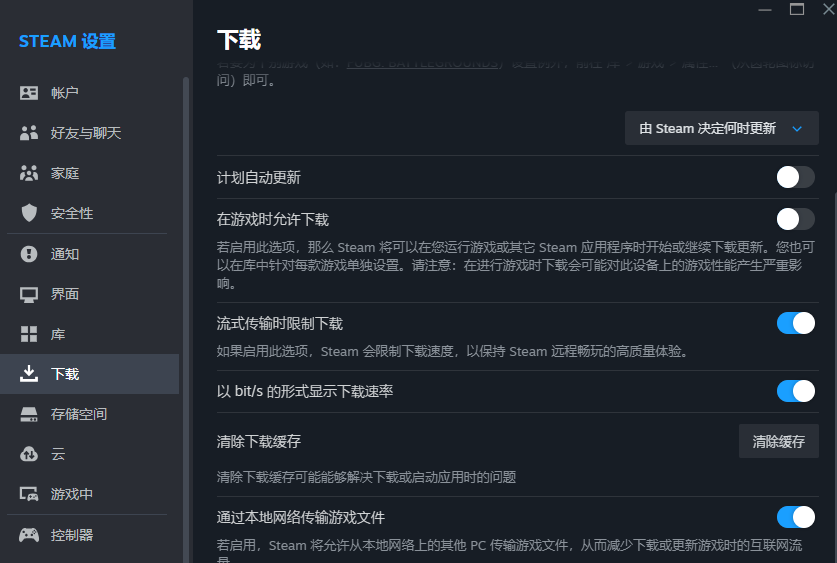837x563 pixels.
Task: Enable the 计划自动更新 toggle
Action: 795,177
